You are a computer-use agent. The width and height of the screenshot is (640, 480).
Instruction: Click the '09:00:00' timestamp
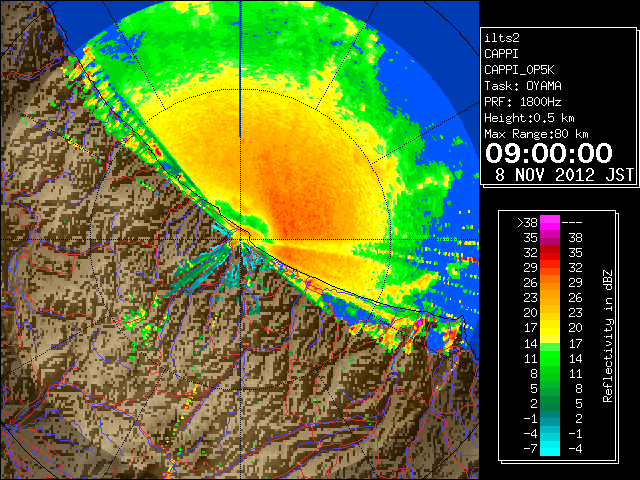(549, 153)
